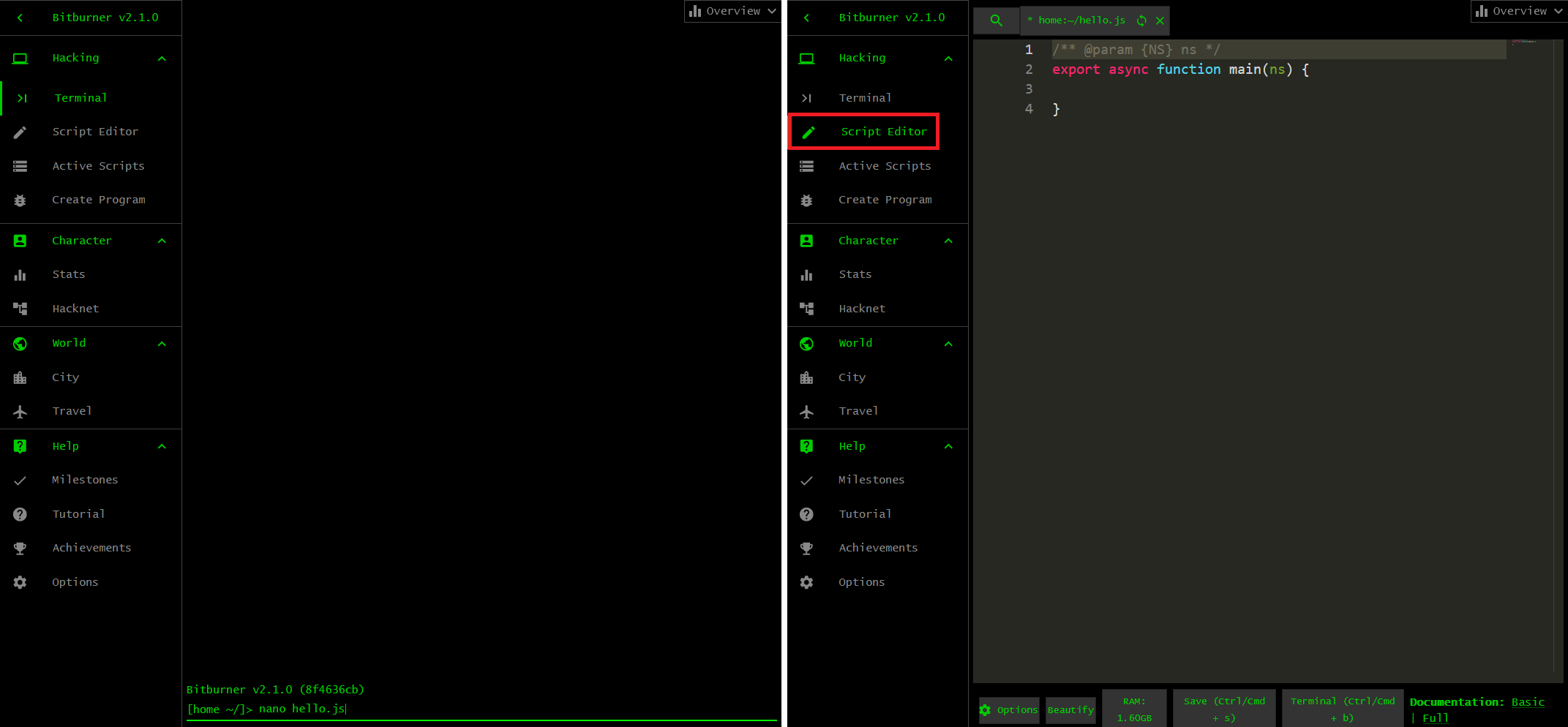The width and height of the screenshot is (1568, 727).
Task: Open Basic documentation link
Action: [1528, 702]
